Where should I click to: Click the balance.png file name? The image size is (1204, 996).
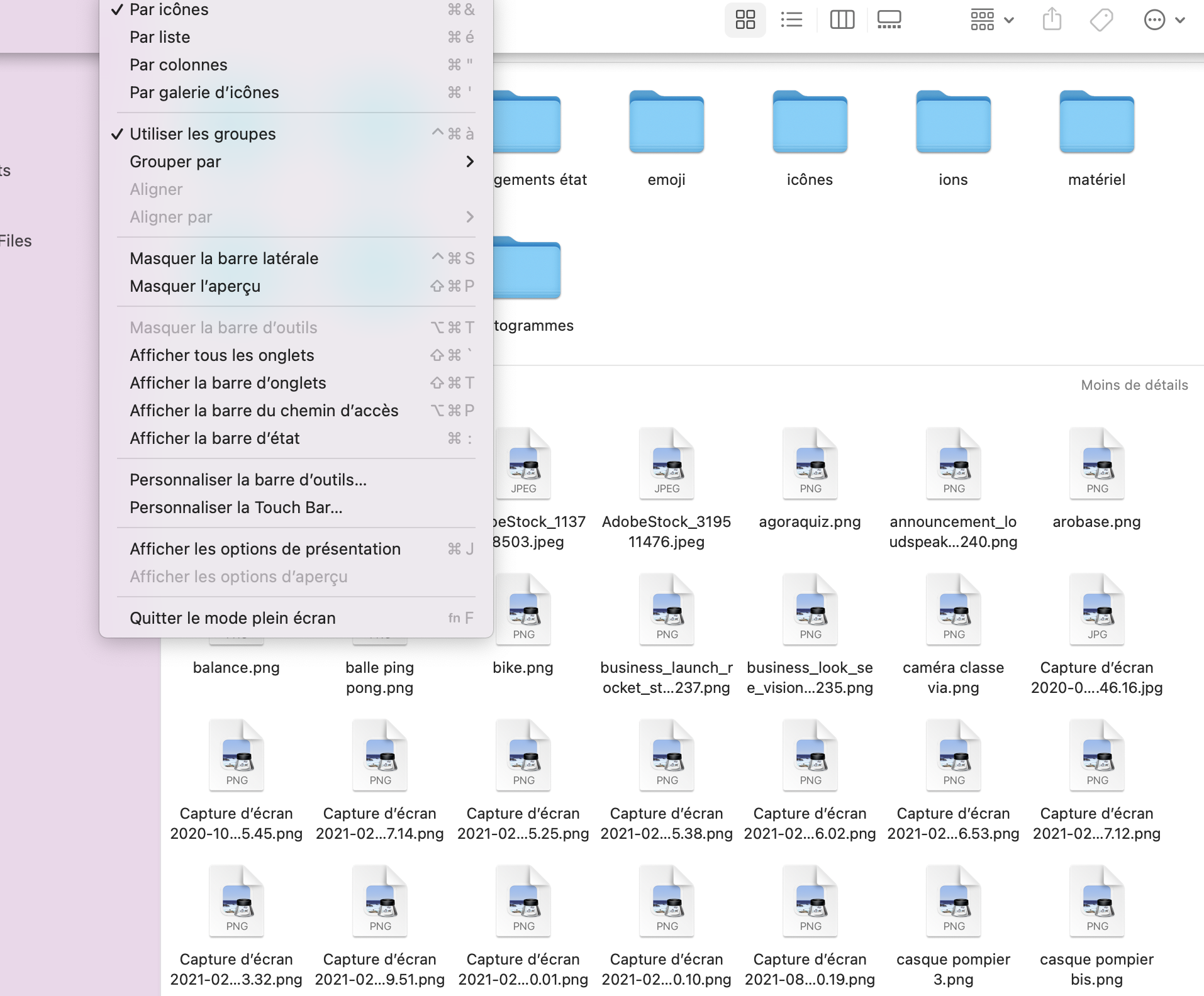(237, 668)
